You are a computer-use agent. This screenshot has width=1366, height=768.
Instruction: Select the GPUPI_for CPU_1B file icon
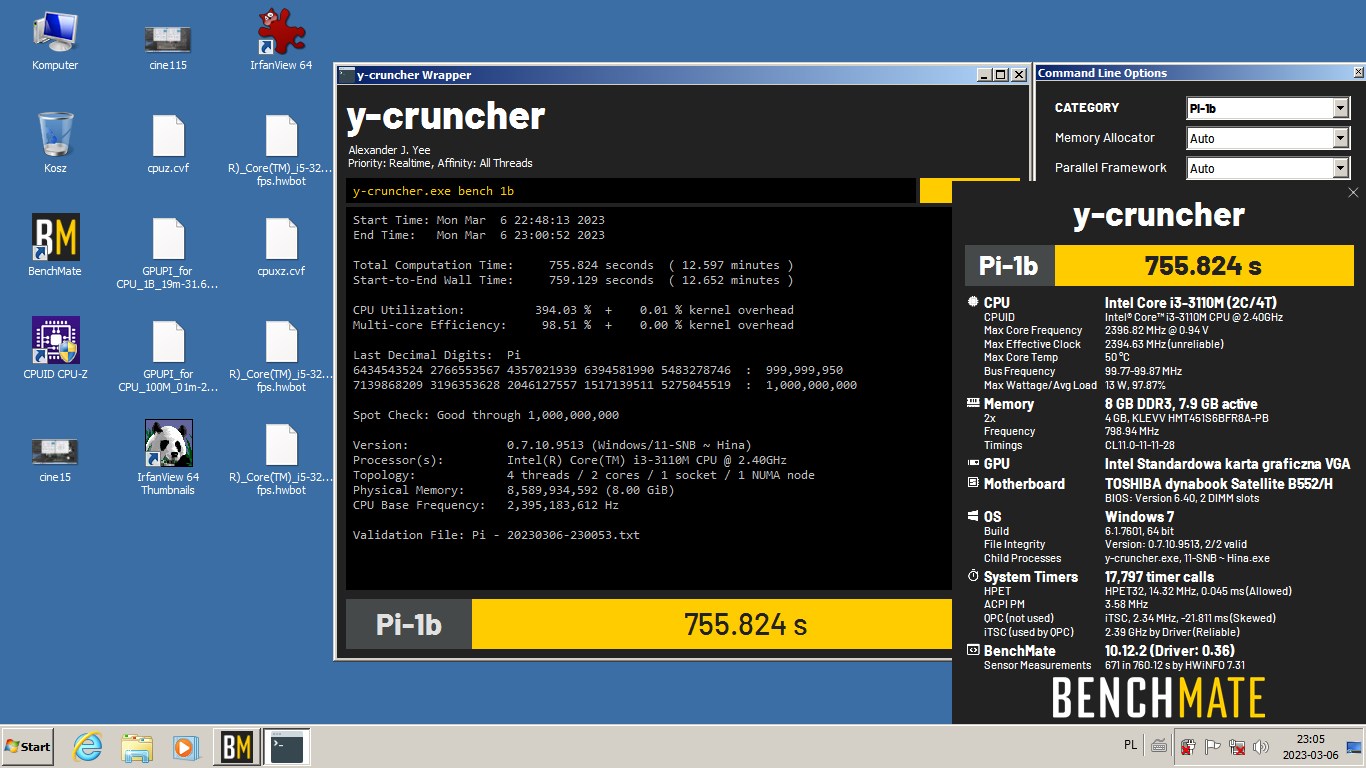(168, 253)
